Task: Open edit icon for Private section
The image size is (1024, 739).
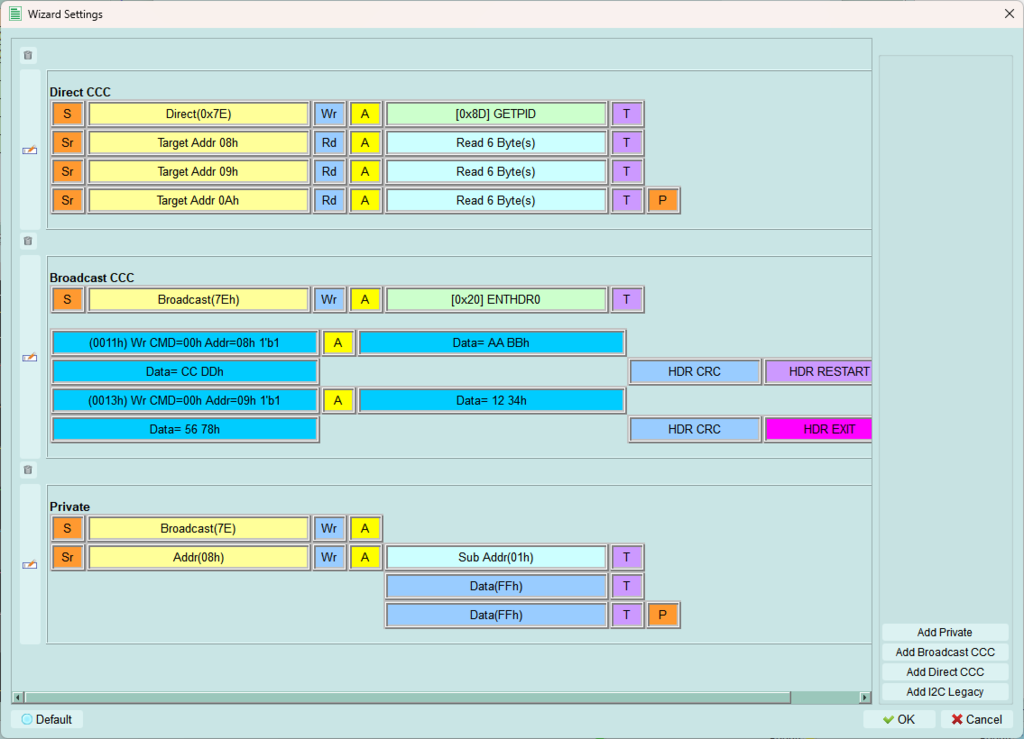Action: point(30,565)
